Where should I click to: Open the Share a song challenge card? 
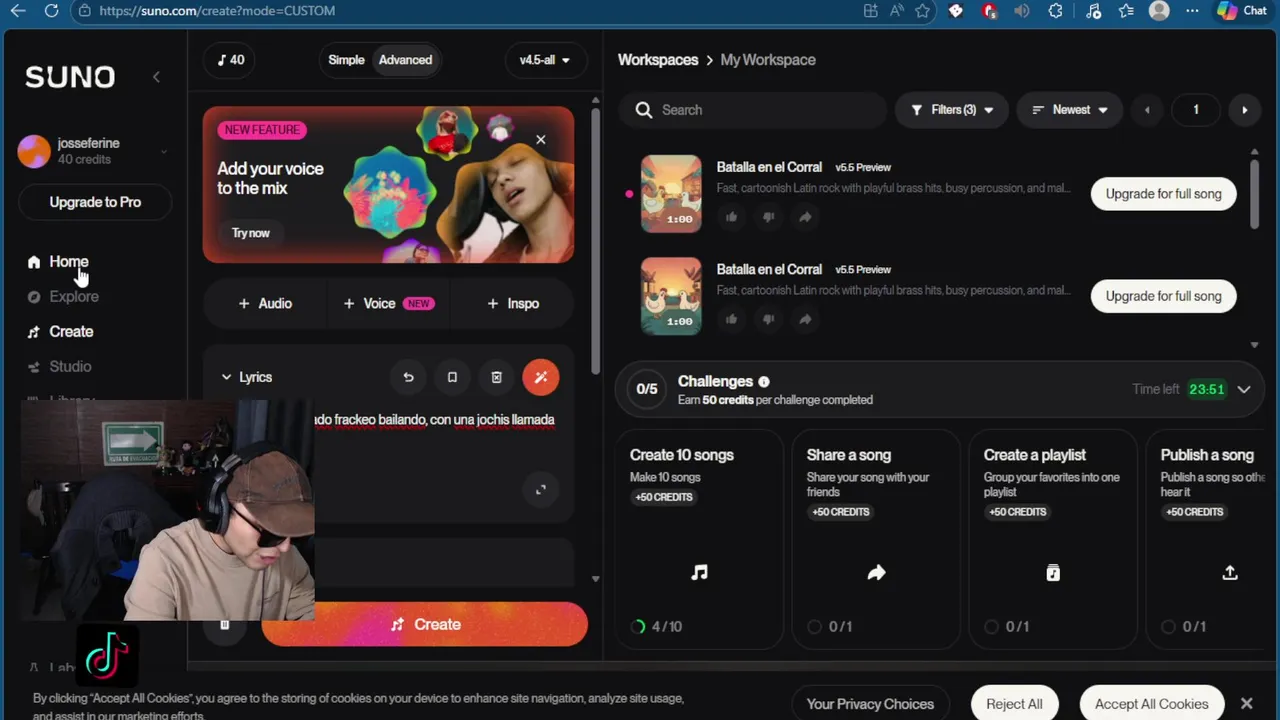(875, 540)
